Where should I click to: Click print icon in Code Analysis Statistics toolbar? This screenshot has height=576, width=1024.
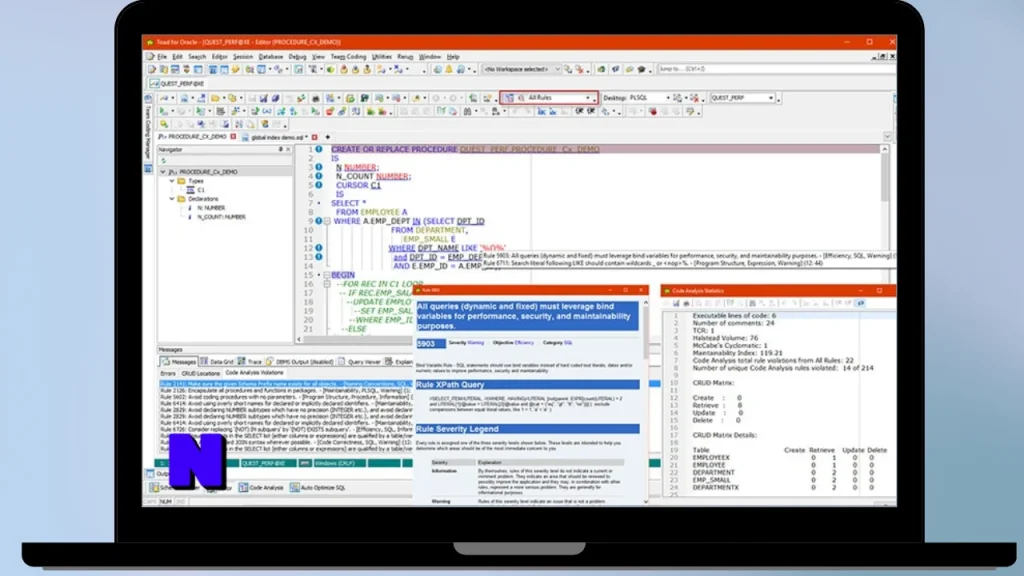[x=686, y=303]
